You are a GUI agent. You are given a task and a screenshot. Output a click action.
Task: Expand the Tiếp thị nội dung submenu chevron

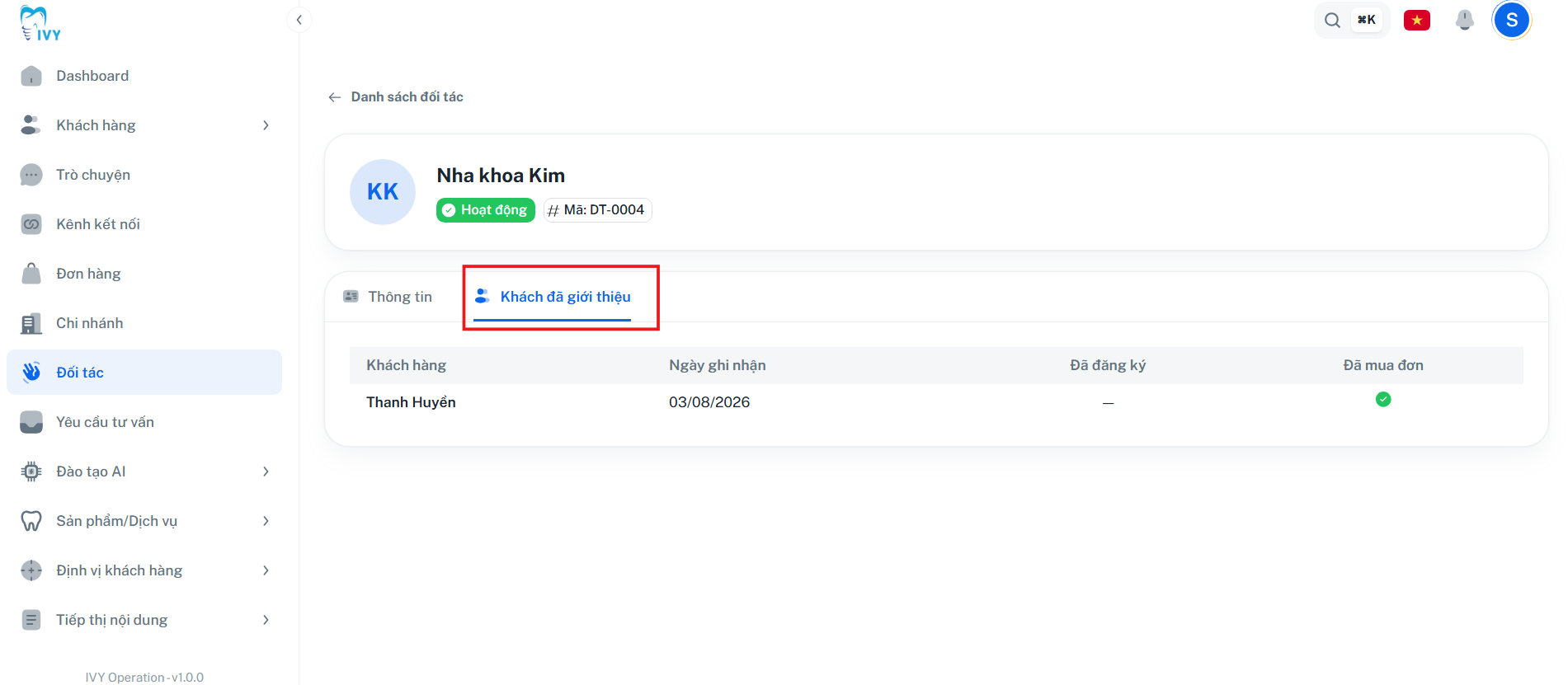pyautogui.click(x=266, y=620)
